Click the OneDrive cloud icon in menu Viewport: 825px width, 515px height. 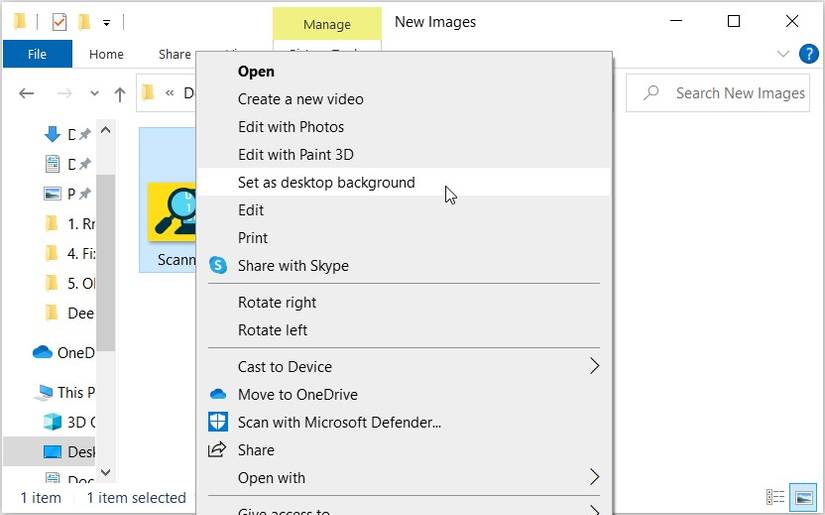tap(217, 394)
